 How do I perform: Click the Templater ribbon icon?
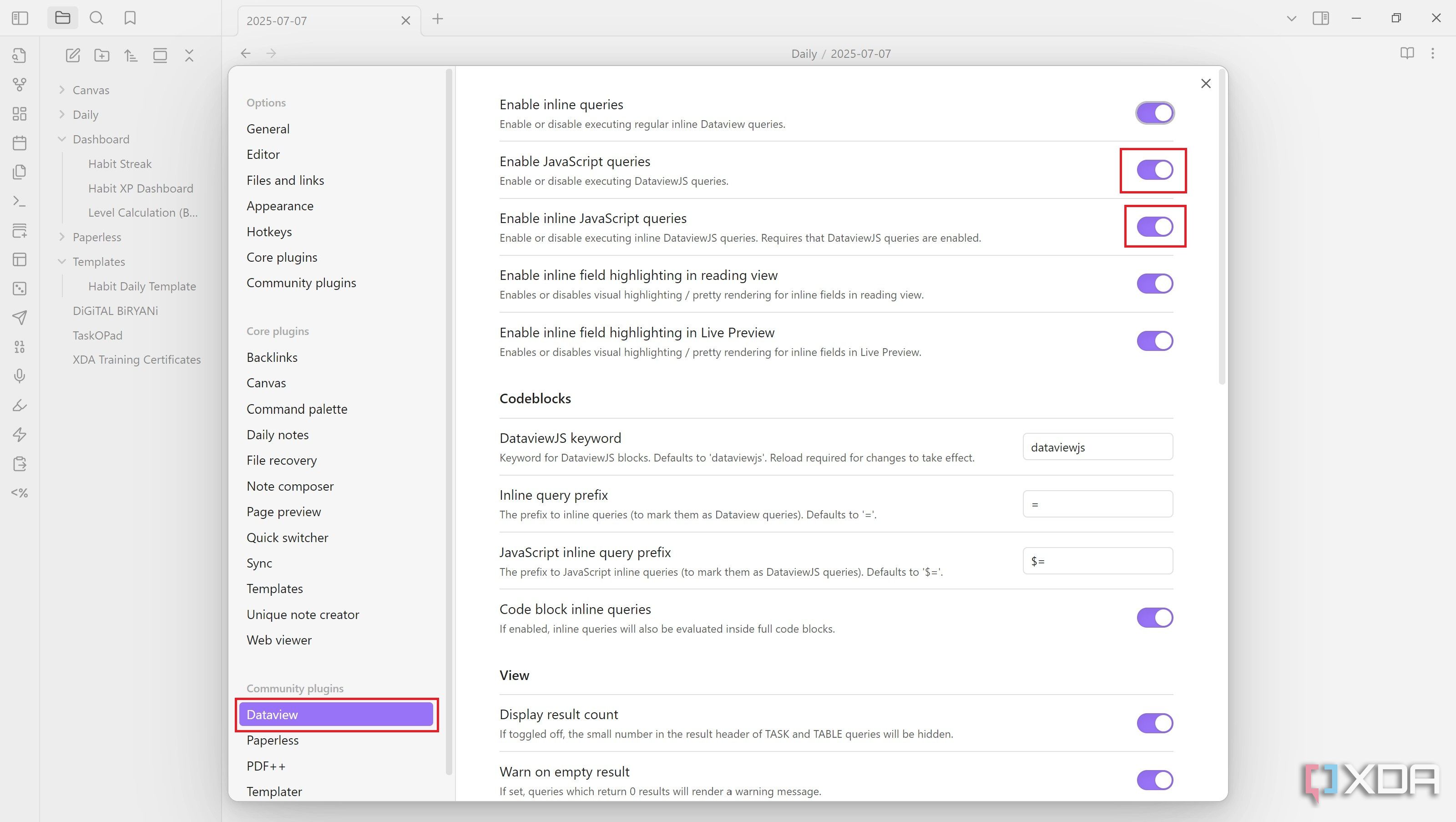pos(20,493)
